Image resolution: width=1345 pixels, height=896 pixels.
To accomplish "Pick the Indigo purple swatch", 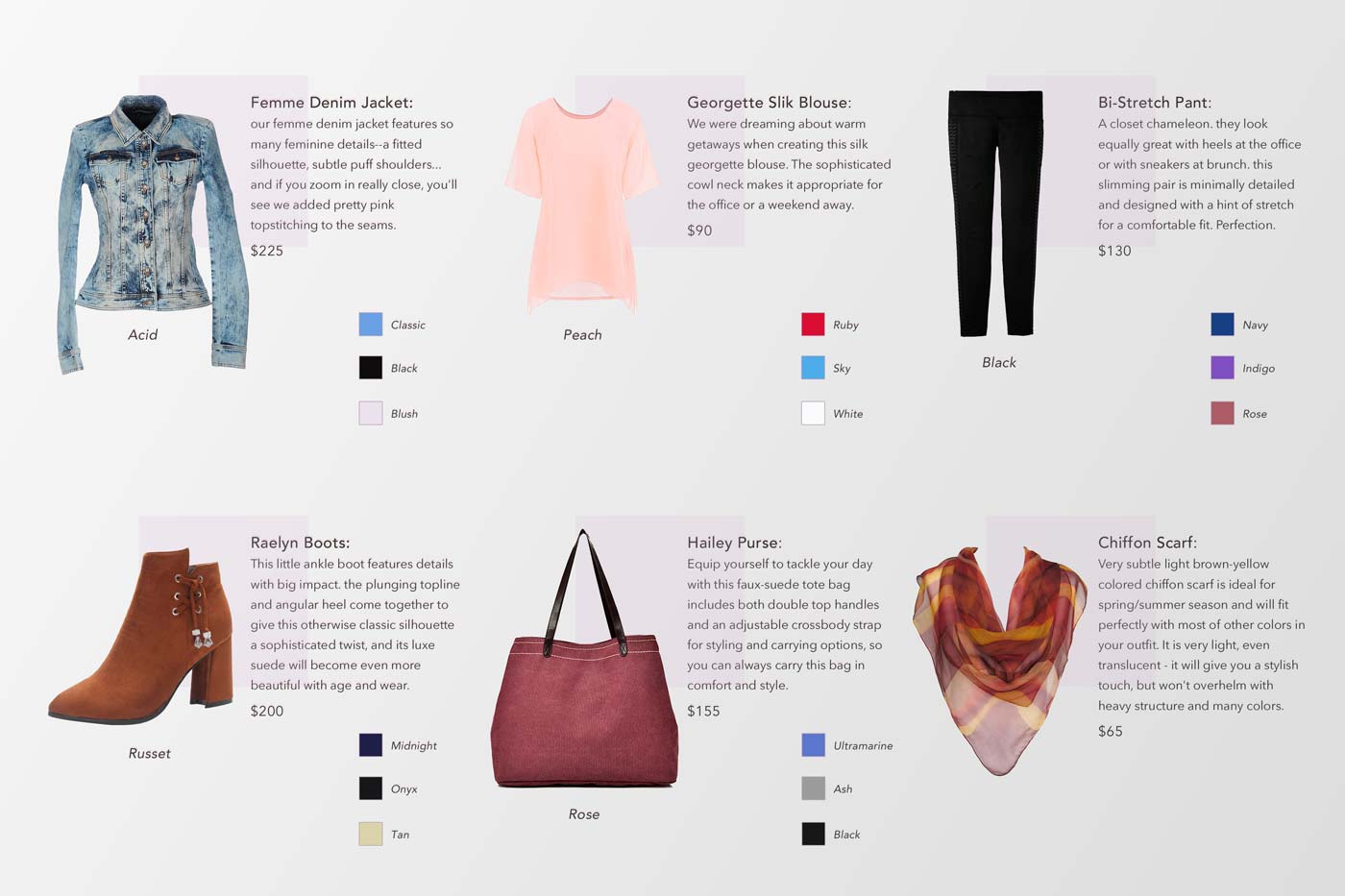I will point(1222,368).
